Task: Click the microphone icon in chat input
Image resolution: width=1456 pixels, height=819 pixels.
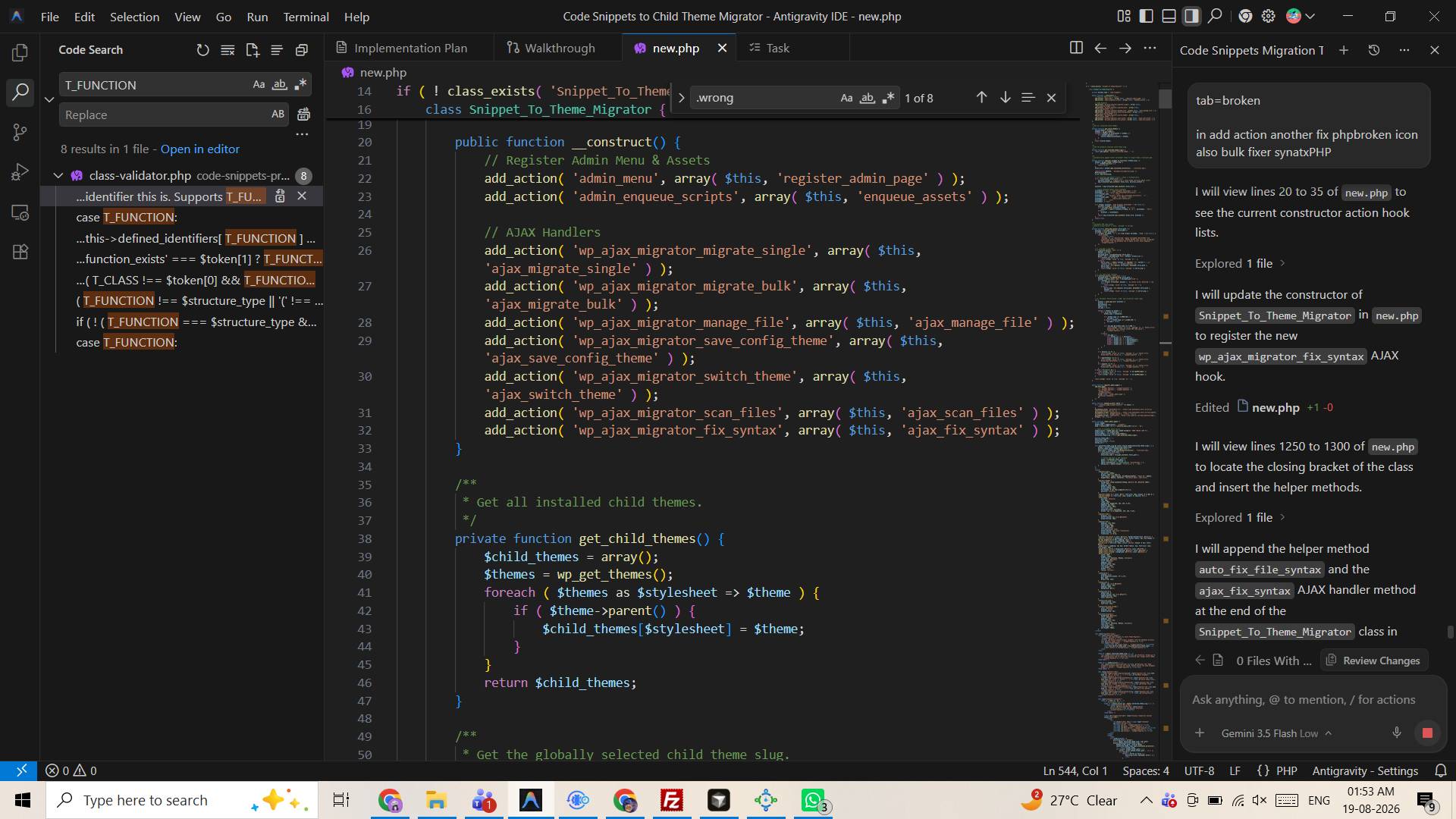Action: [1396, 733]
